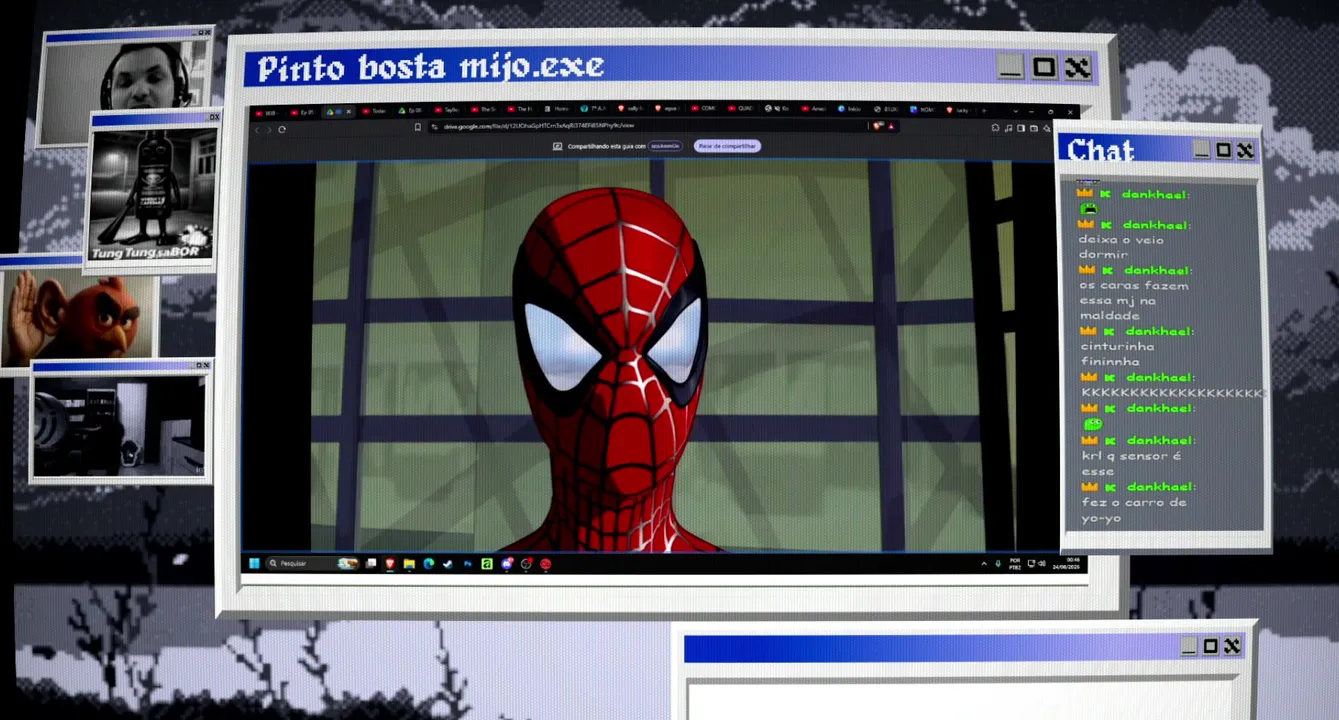Click the 'Parar de compartilhar' button
1339x720 pixels.
(x=727, y=146)
